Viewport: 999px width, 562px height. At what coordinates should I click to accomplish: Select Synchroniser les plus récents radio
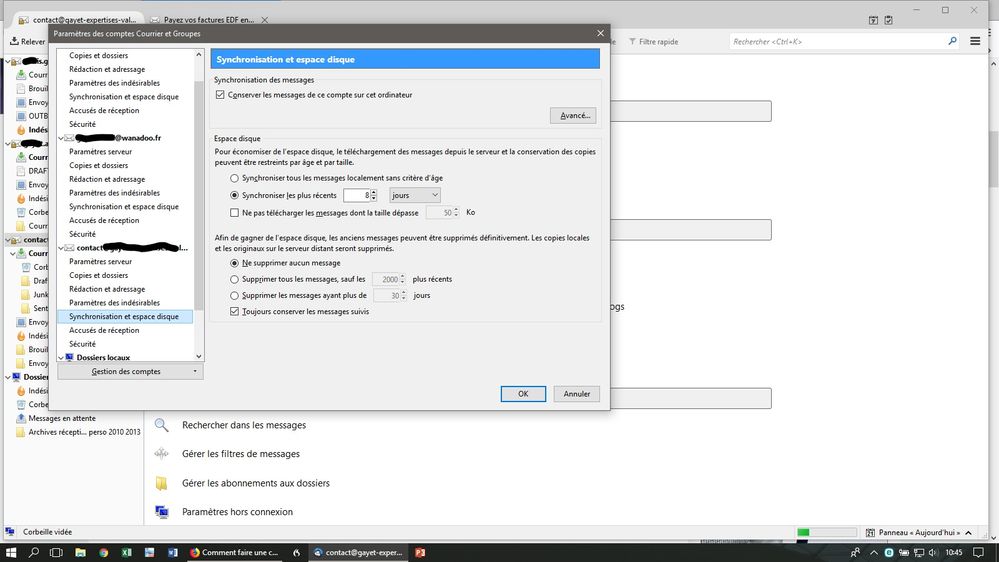coord(234,195)
